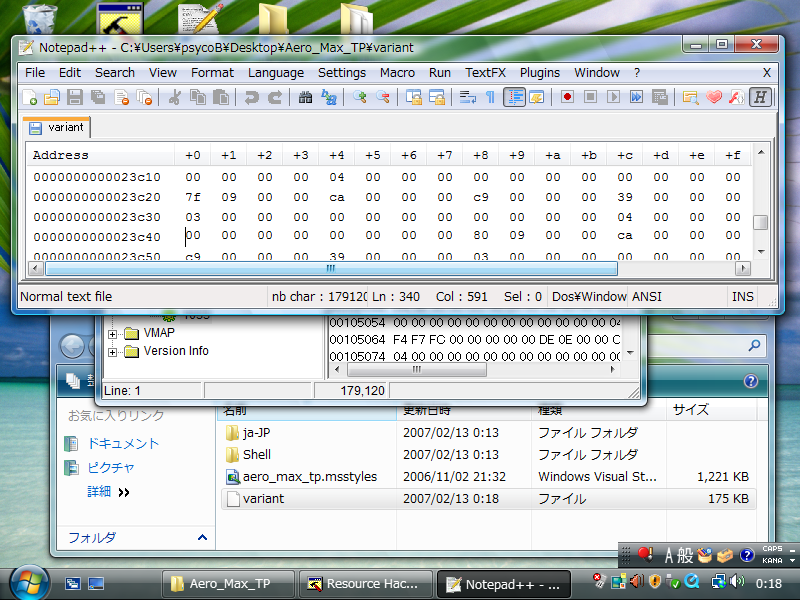The image size is (800, 600).
Task: Click the hex view vertical scrollbar thumb
Action: click(761, 222)
